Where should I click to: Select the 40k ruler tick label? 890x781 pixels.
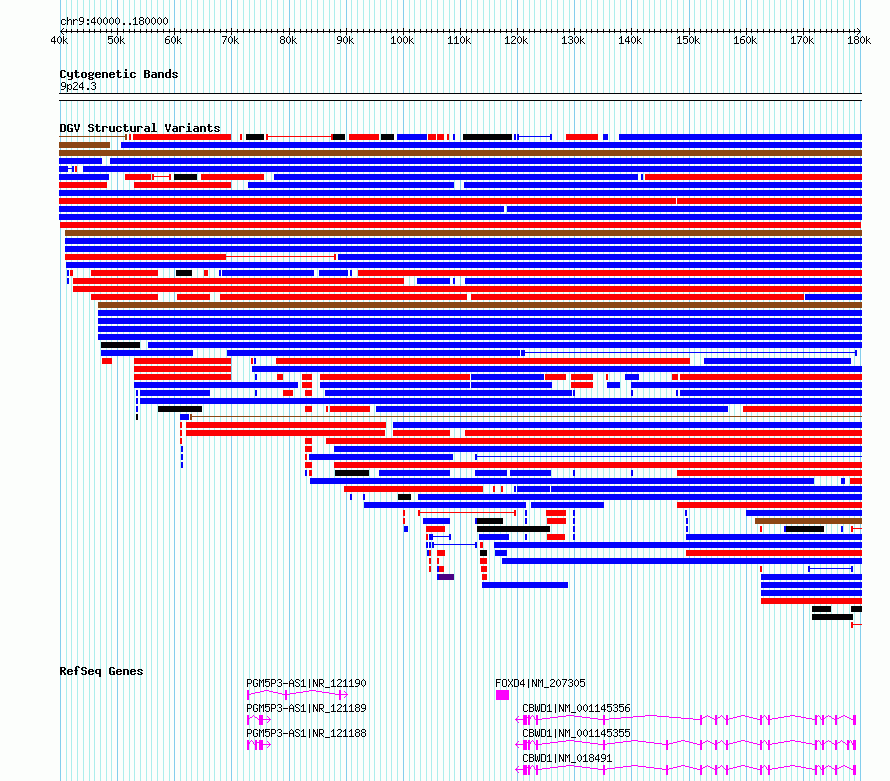(59, 40)
